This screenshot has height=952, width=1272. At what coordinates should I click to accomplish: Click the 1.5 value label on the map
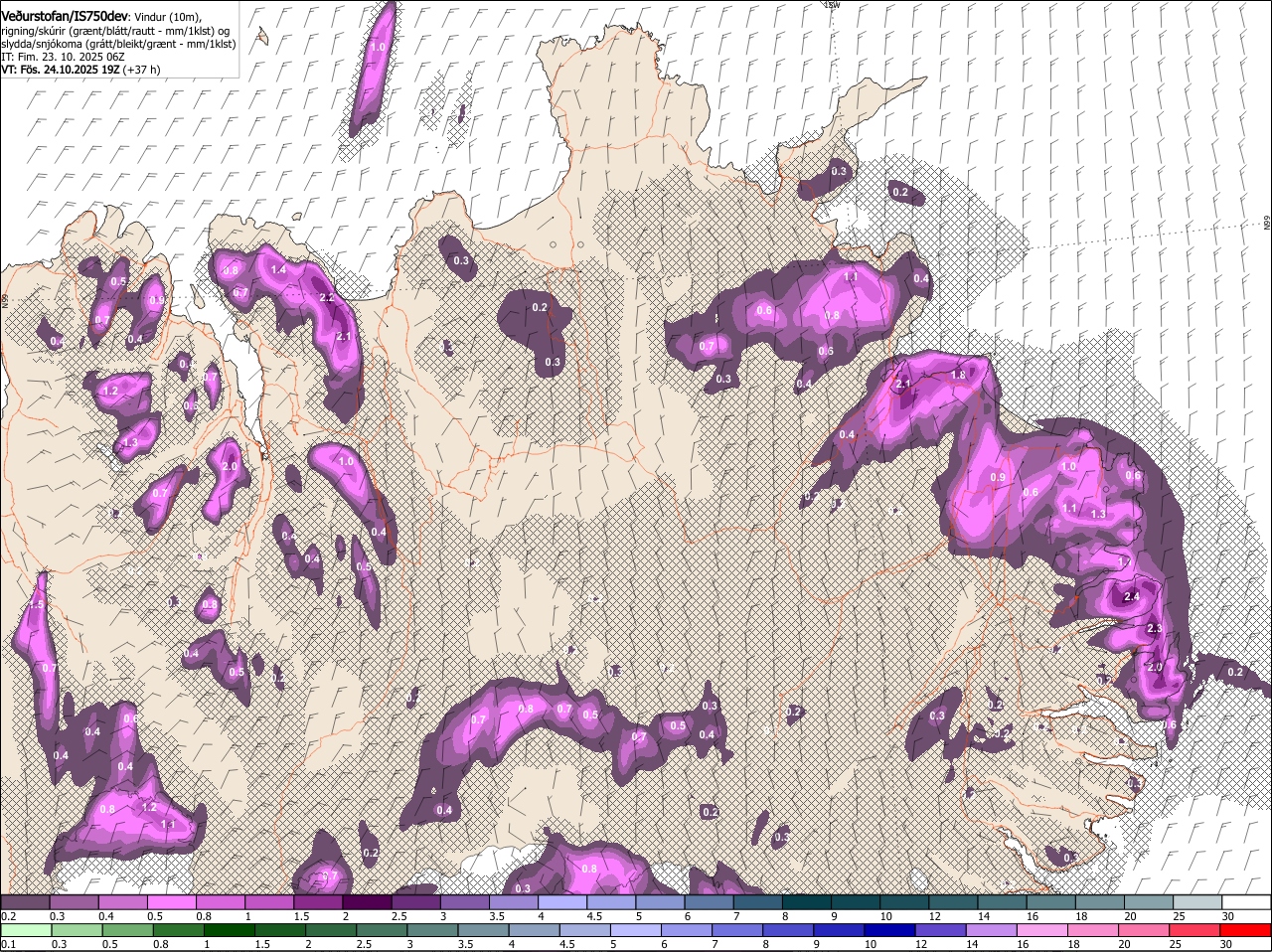[x=37, y=604]
